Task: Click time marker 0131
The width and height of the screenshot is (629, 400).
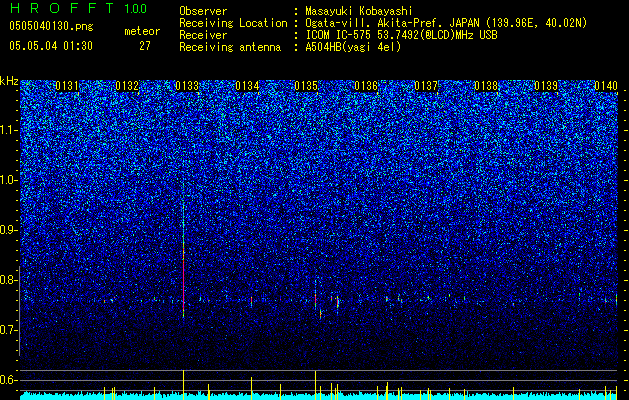Action: (x=67, y=86)
